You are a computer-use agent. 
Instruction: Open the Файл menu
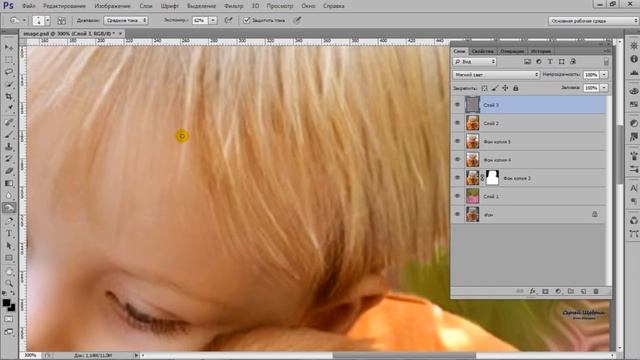click(x=29, y=6)
